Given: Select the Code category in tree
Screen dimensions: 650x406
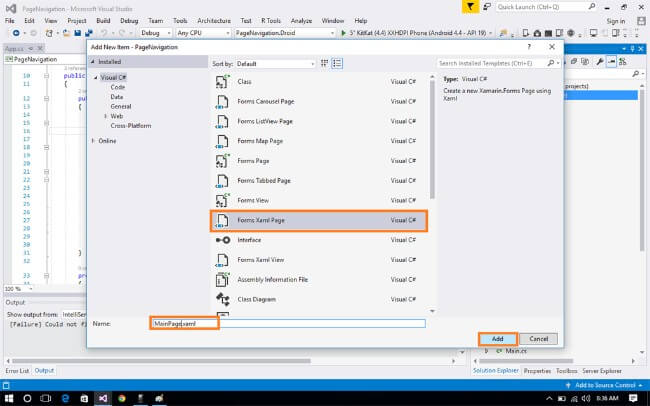Looking at the screenshot, I should click(118, 88).
